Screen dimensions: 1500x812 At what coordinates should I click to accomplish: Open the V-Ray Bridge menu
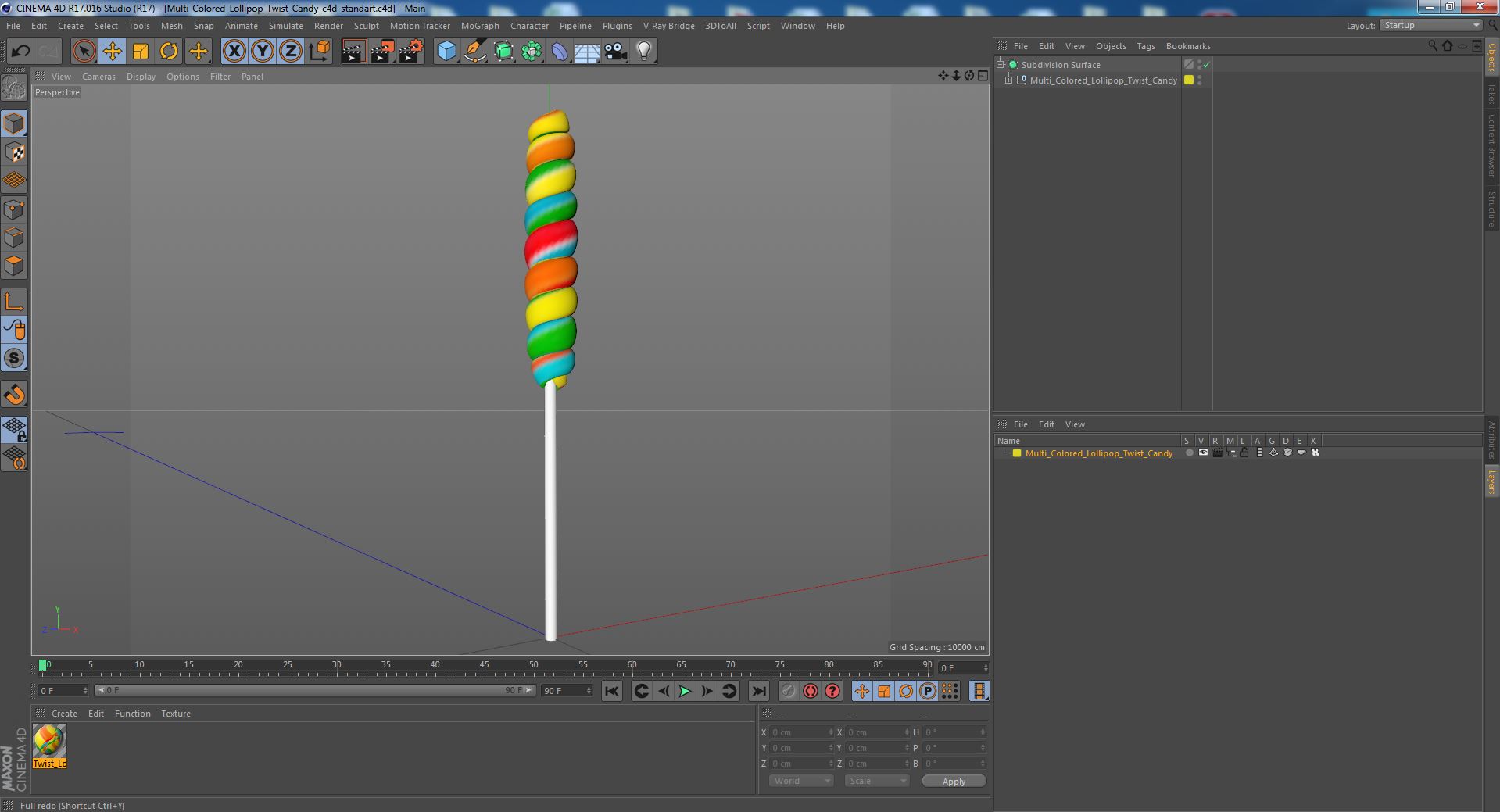[668, 26]
